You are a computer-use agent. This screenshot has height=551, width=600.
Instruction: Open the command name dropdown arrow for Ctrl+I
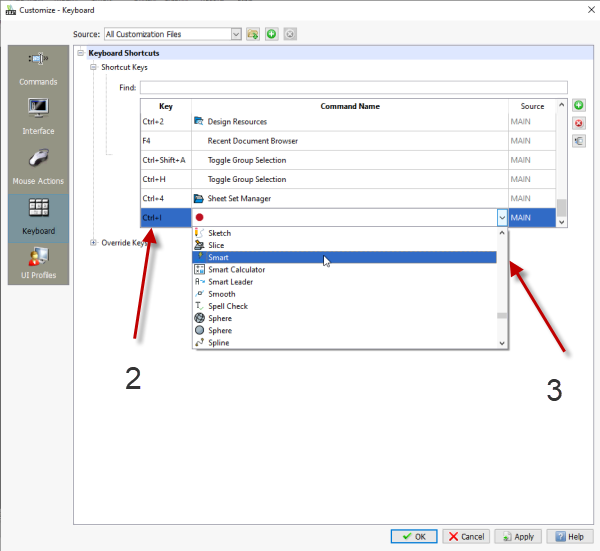[502, 218]
